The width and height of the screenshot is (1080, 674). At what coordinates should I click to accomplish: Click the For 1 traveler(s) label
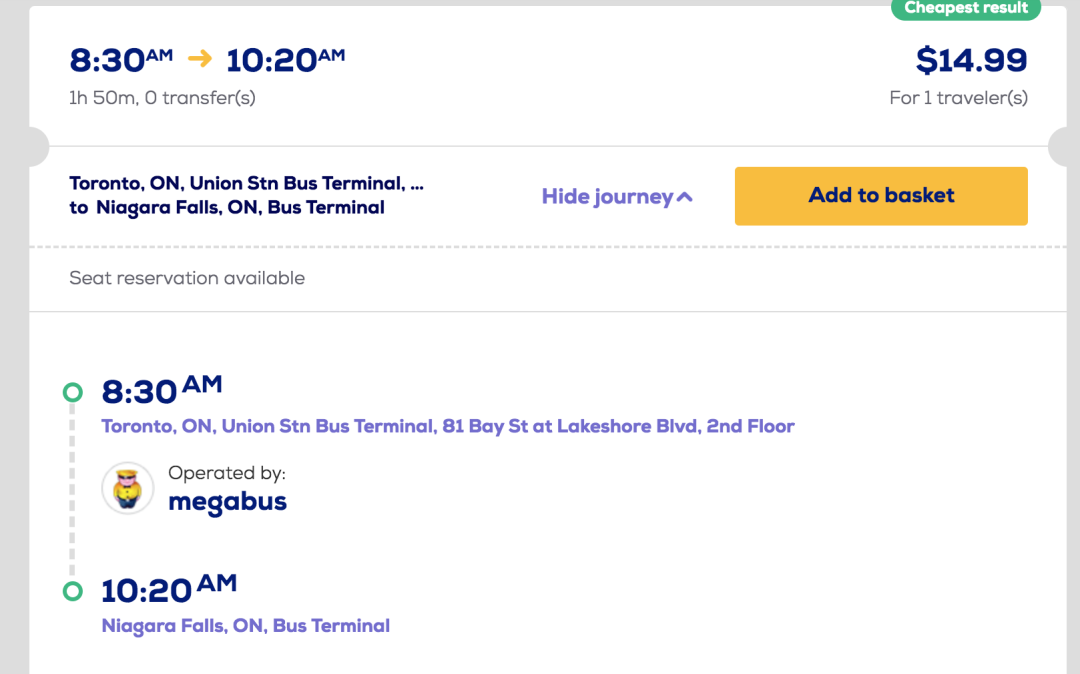point(958,98)
